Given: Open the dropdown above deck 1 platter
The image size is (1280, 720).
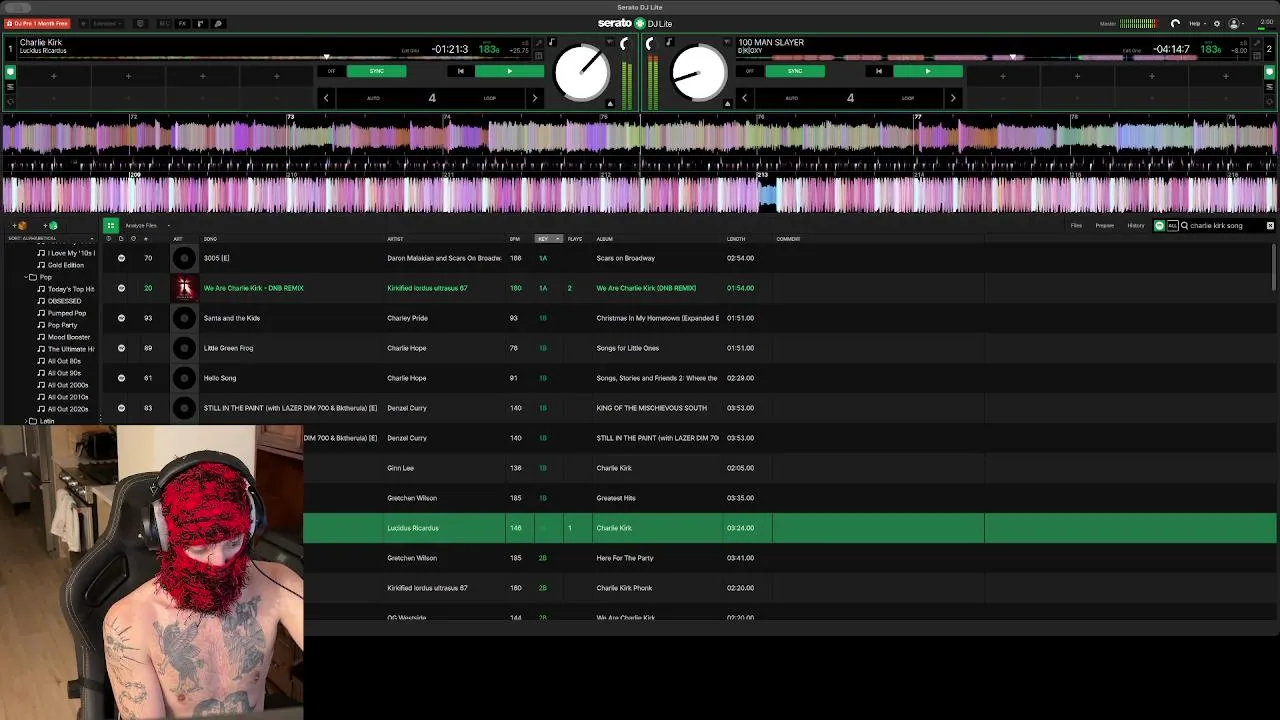Looking at the screenshot, I should pyautogui.click(x=610, y=42).
